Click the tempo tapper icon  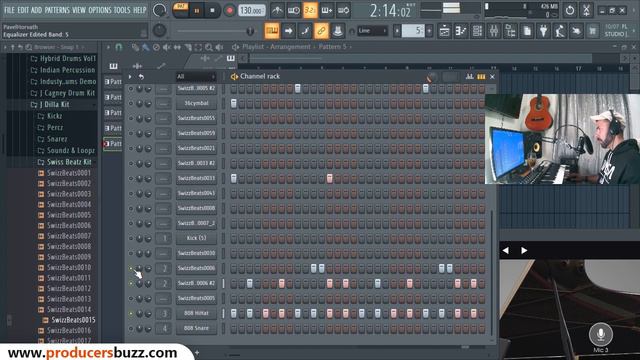(x=560, y=31)
